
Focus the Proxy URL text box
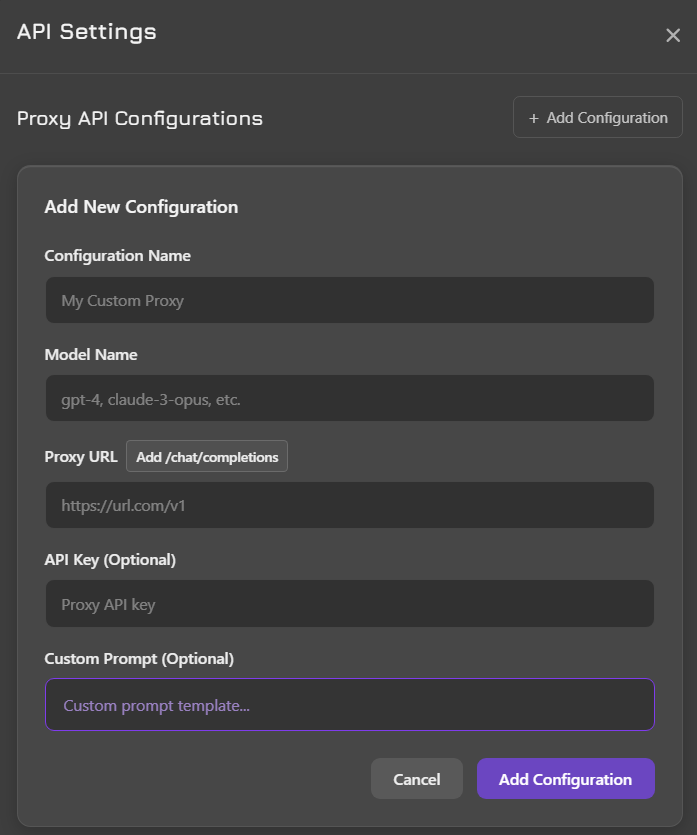[x=349, y=506]
